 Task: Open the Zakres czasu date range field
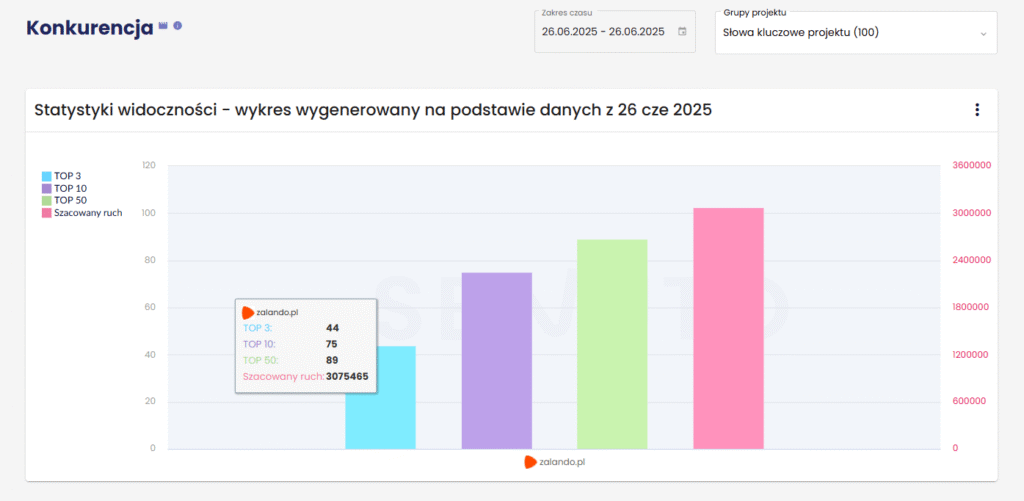615,31
